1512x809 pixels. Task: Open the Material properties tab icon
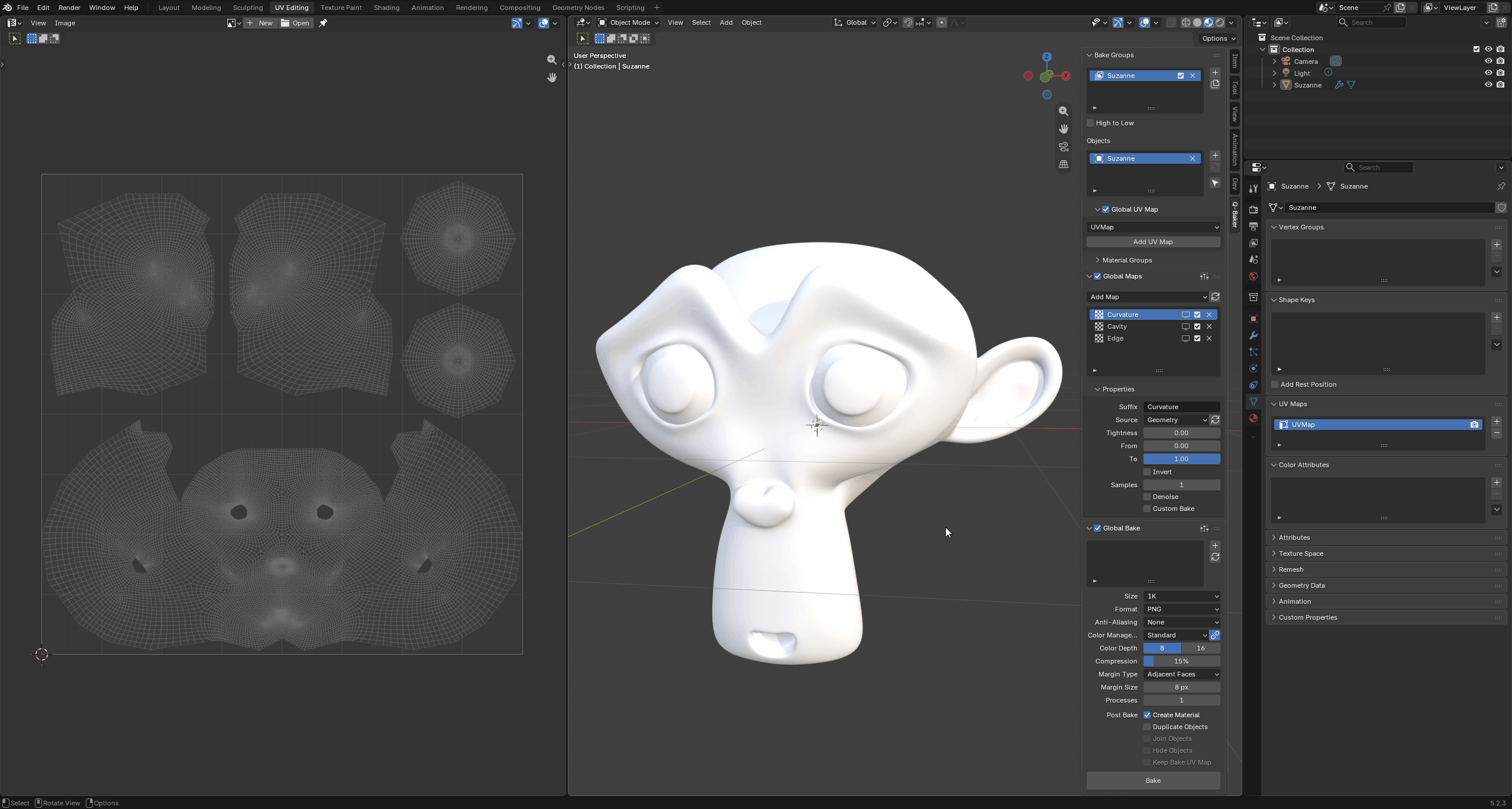tap(1253, 418)
